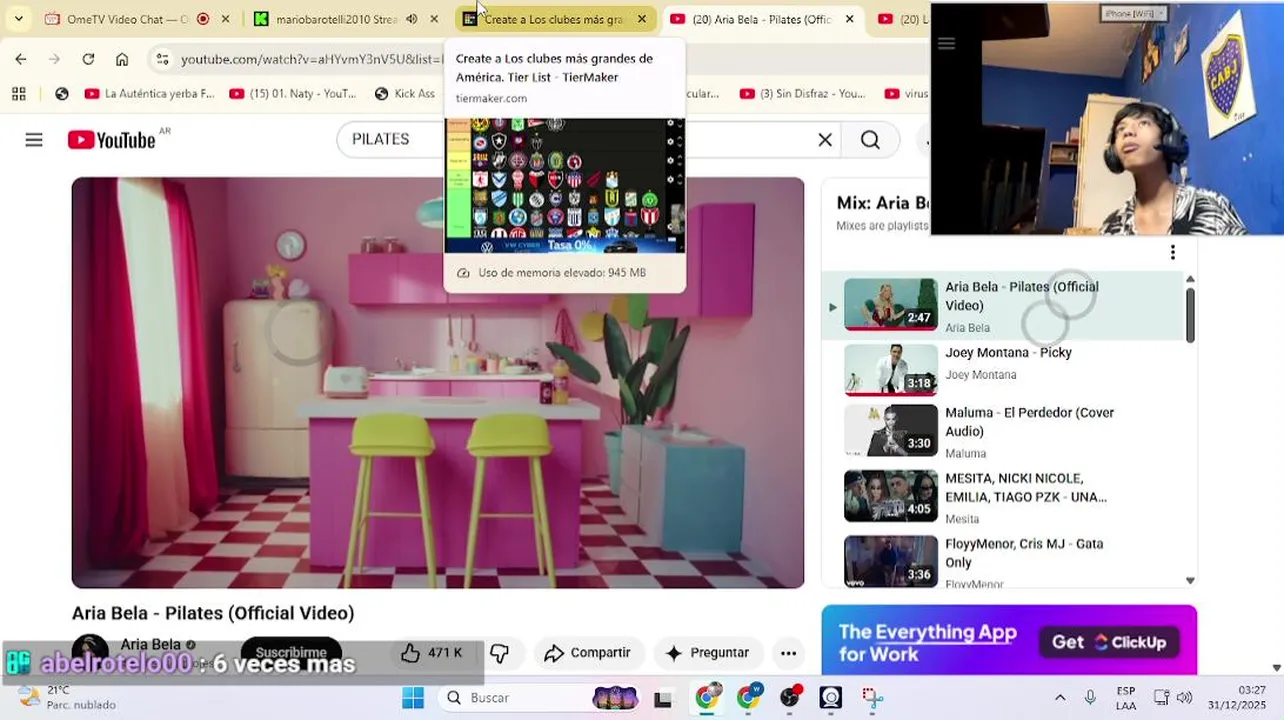Open the YouTube guide hamburger menu
Screen dimensions: 1284x720
click(x=34, y=140)
